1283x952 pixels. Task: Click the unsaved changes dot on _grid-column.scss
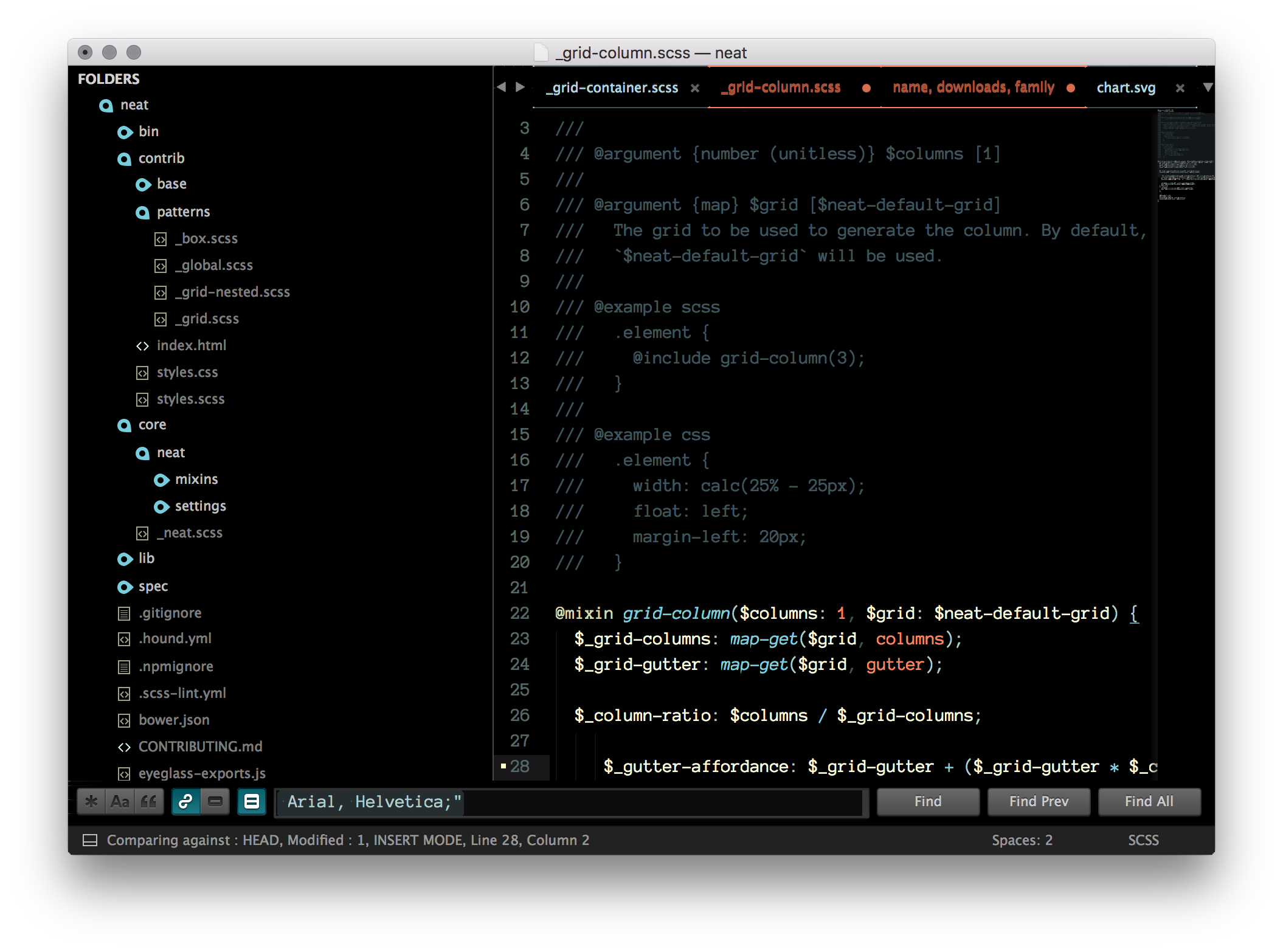[x=866, y=88]
